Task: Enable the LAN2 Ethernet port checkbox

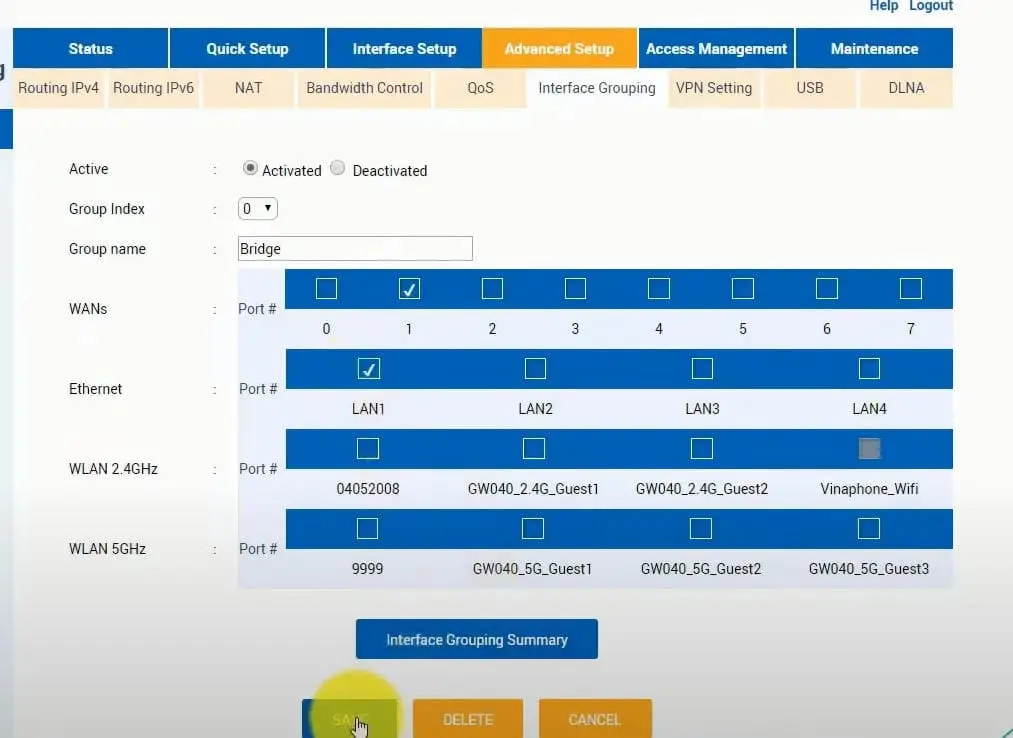Action: pyautogui.click(x=535, y=368)
